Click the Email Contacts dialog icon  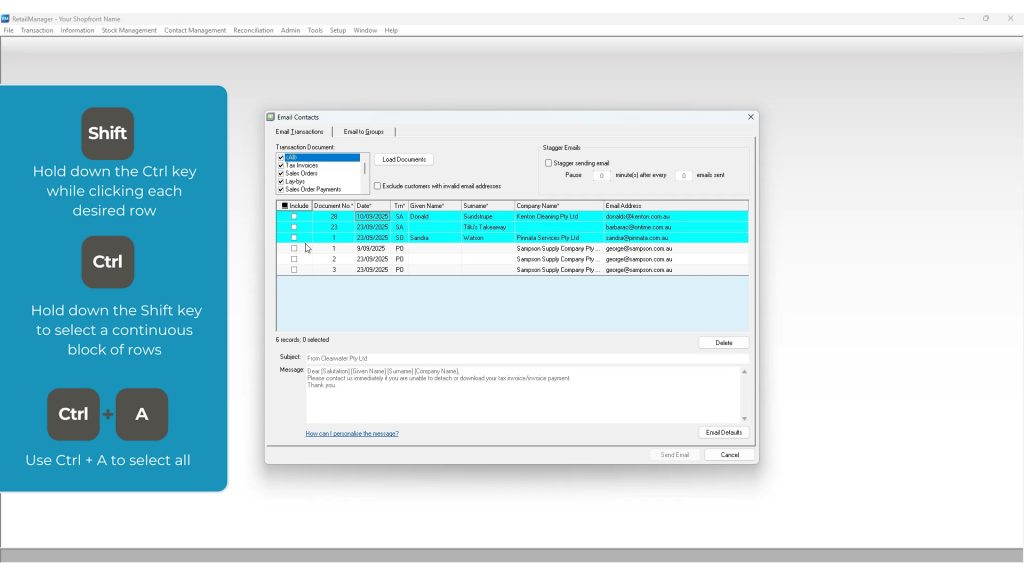coord(271,117)
